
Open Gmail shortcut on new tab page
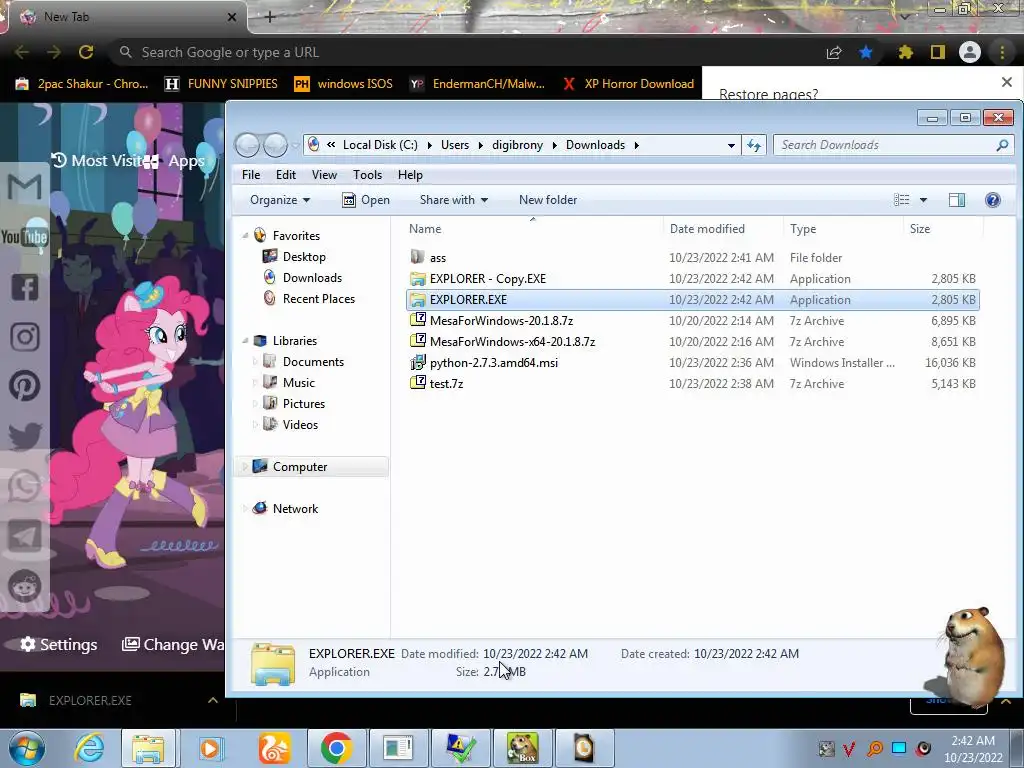(x=25, y=187)
